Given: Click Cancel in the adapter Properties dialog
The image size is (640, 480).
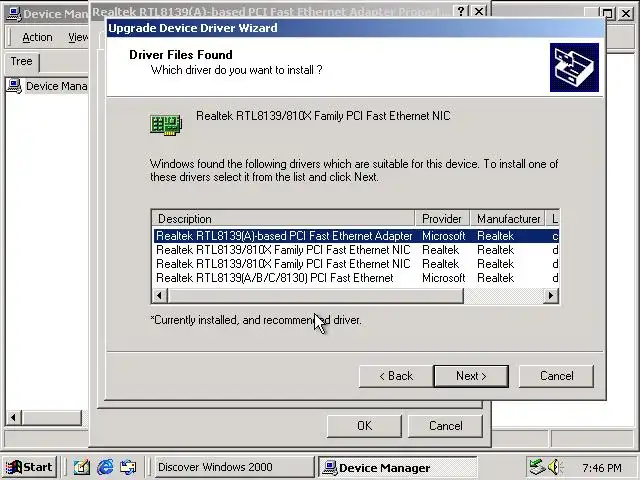Looking at the screenshot, I should coord(445,426).
